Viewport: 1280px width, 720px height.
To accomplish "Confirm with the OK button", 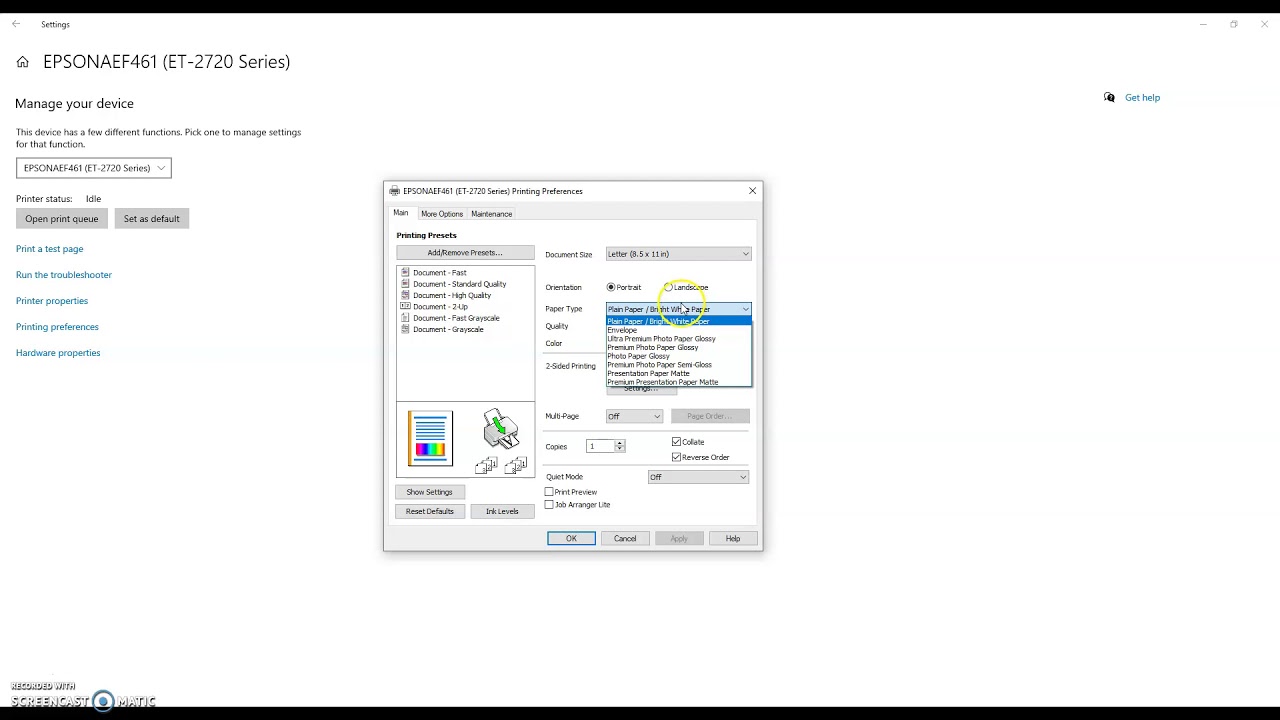I will point(571,538).
